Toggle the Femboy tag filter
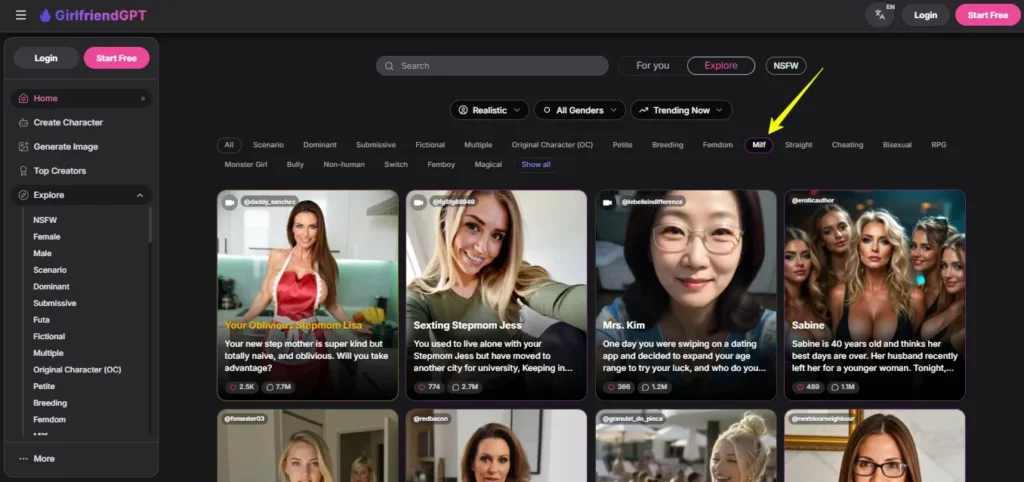Image resolution: width=1024 pixels, height=482 pixels. (441, 165)
